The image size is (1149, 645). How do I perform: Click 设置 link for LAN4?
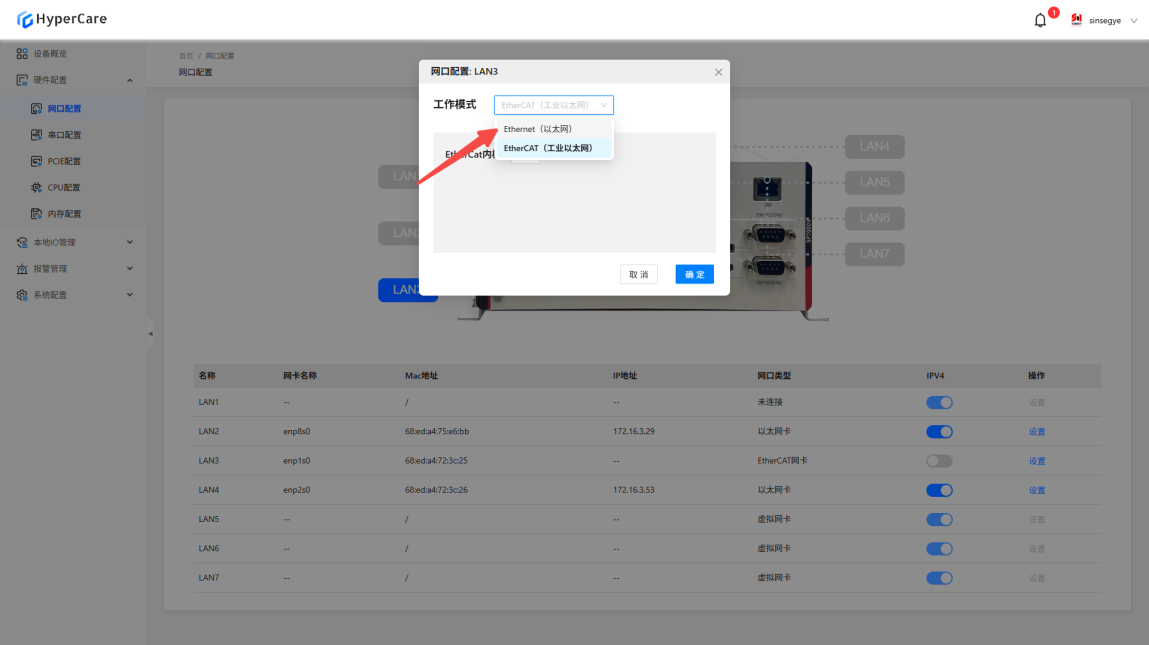tap(1036, 490)
